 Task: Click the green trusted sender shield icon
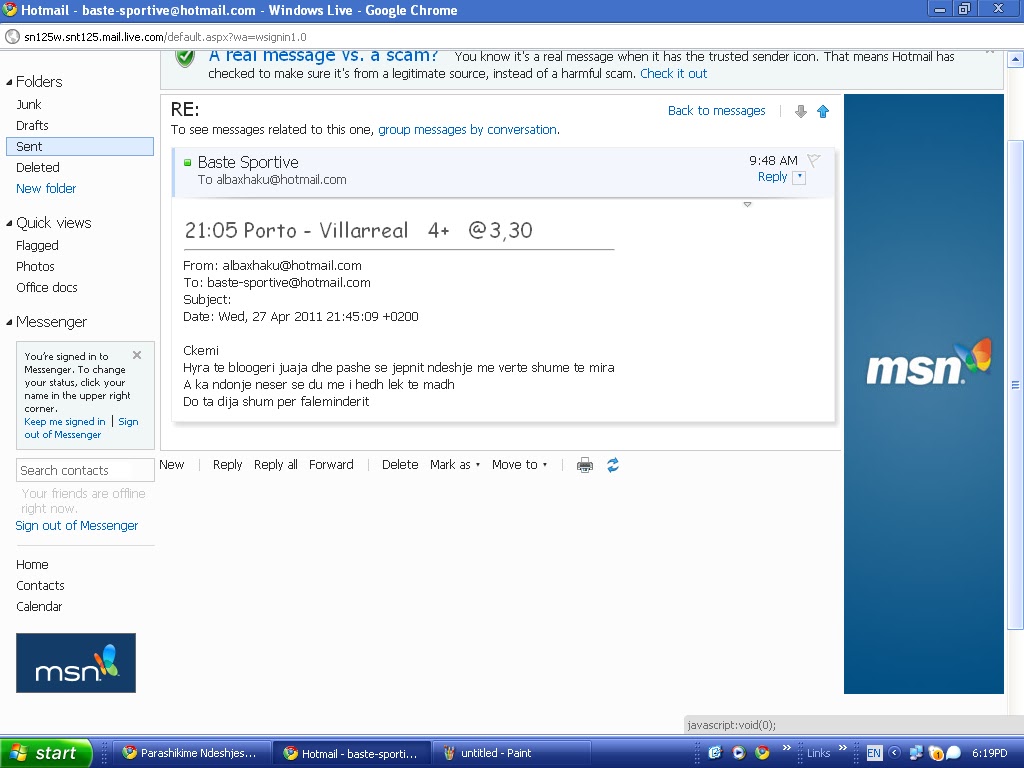coord(185,57)
